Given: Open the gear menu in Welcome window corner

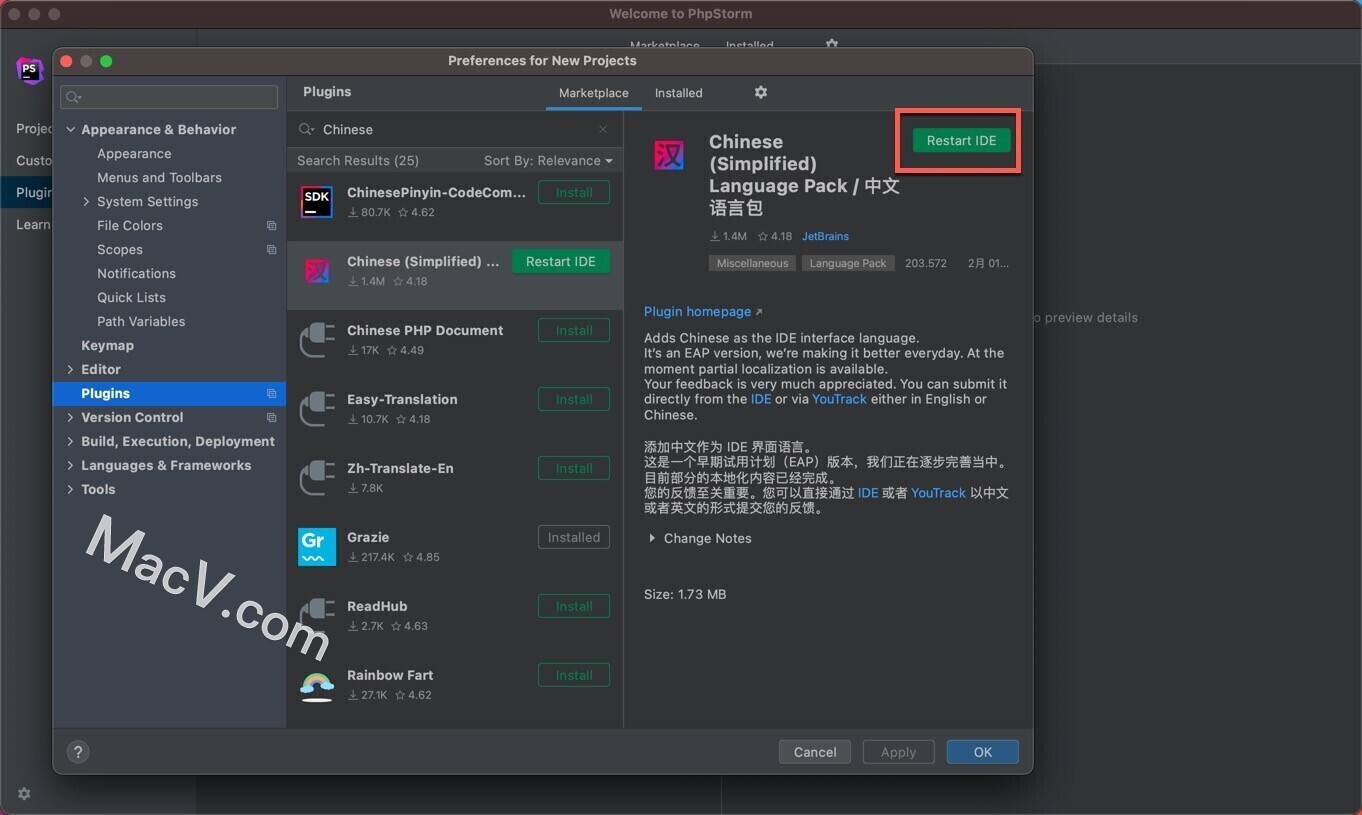Looking at the screenshot, I should pos(24,793).
